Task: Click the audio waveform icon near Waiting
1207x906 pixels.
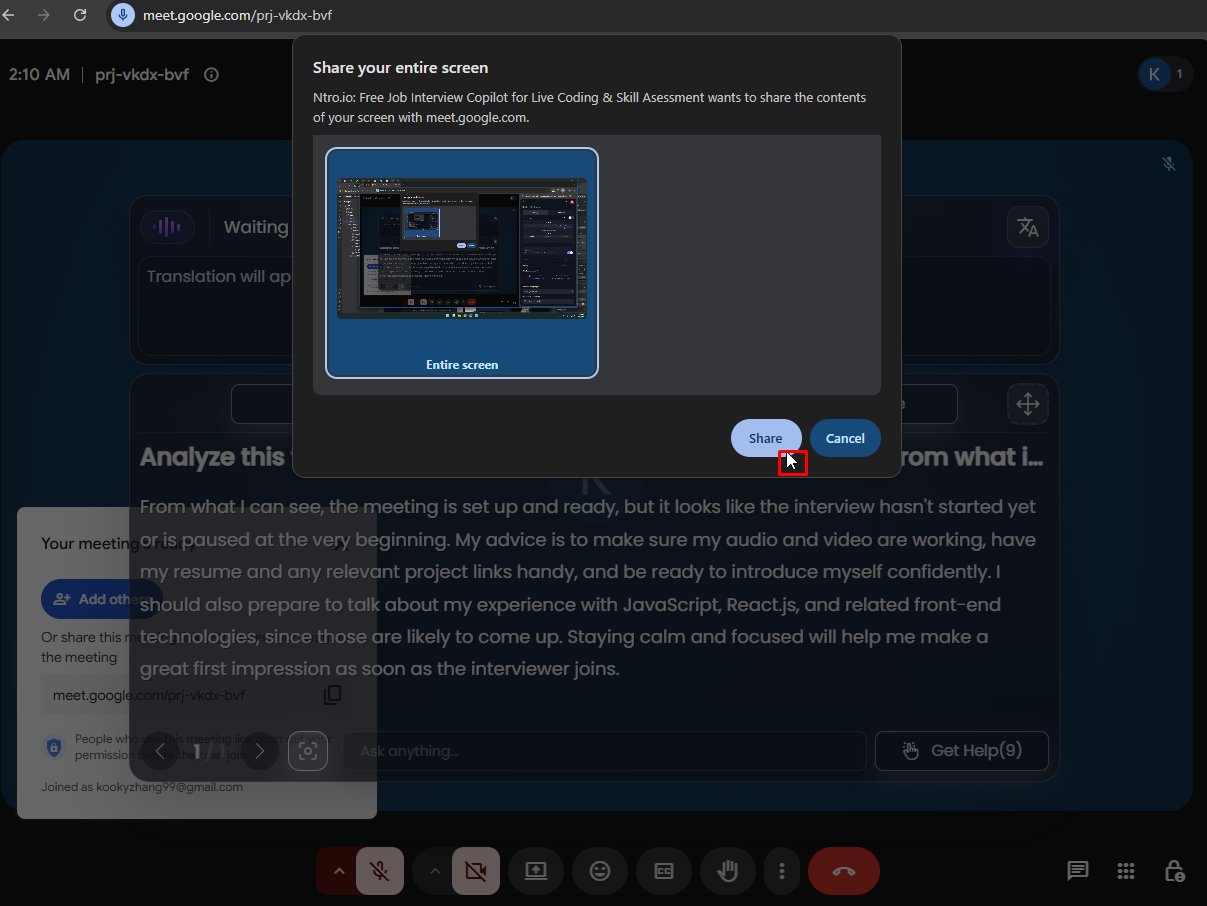Action: click(167, 227)
